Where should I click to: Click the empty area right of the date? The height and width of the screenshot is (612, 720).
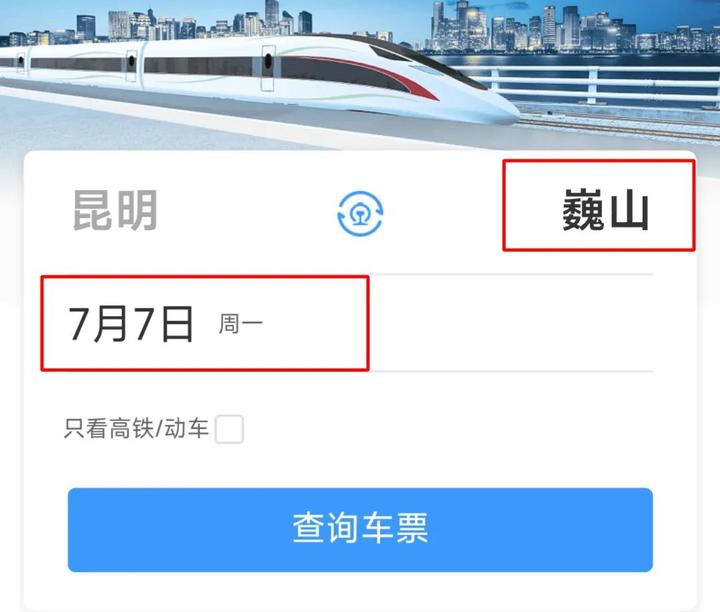511,323
